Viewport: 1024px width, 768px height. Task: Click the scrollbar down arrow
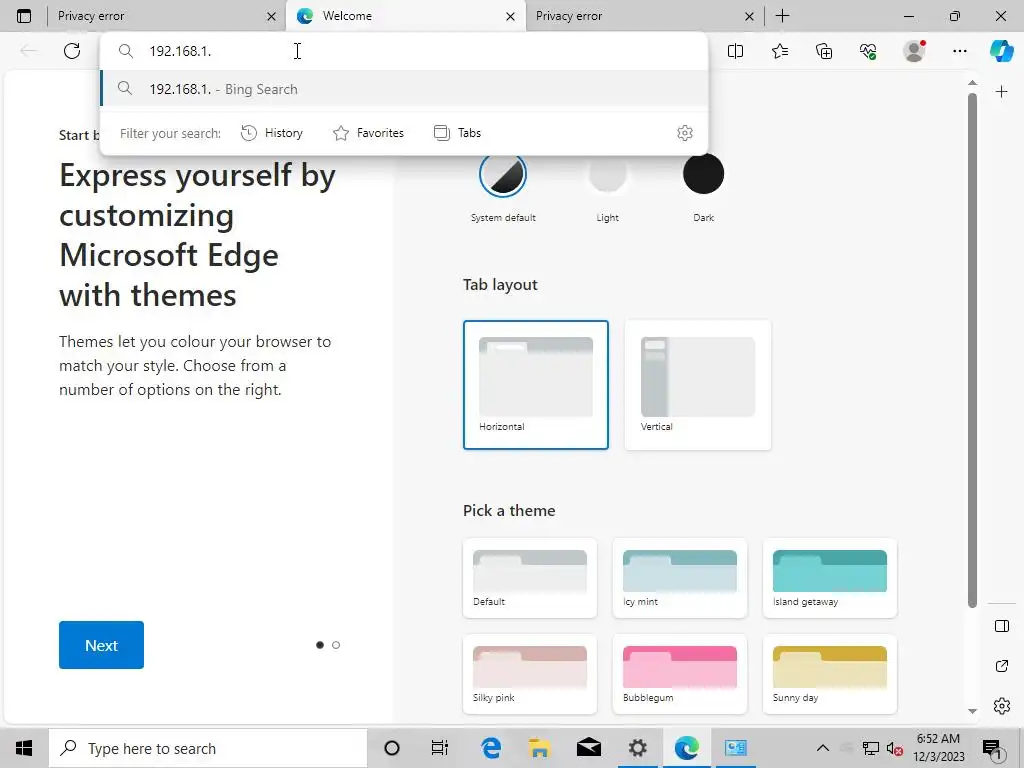click(x=972, y=711)
